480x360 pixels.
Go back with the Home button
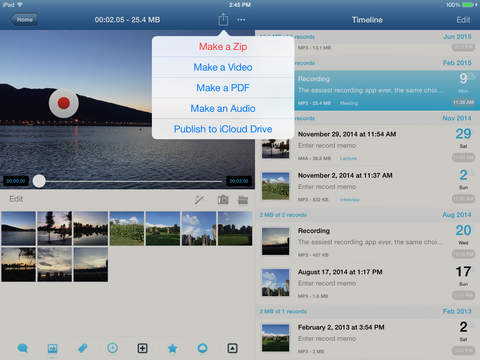pyautogui.click(x=23, y=20)
